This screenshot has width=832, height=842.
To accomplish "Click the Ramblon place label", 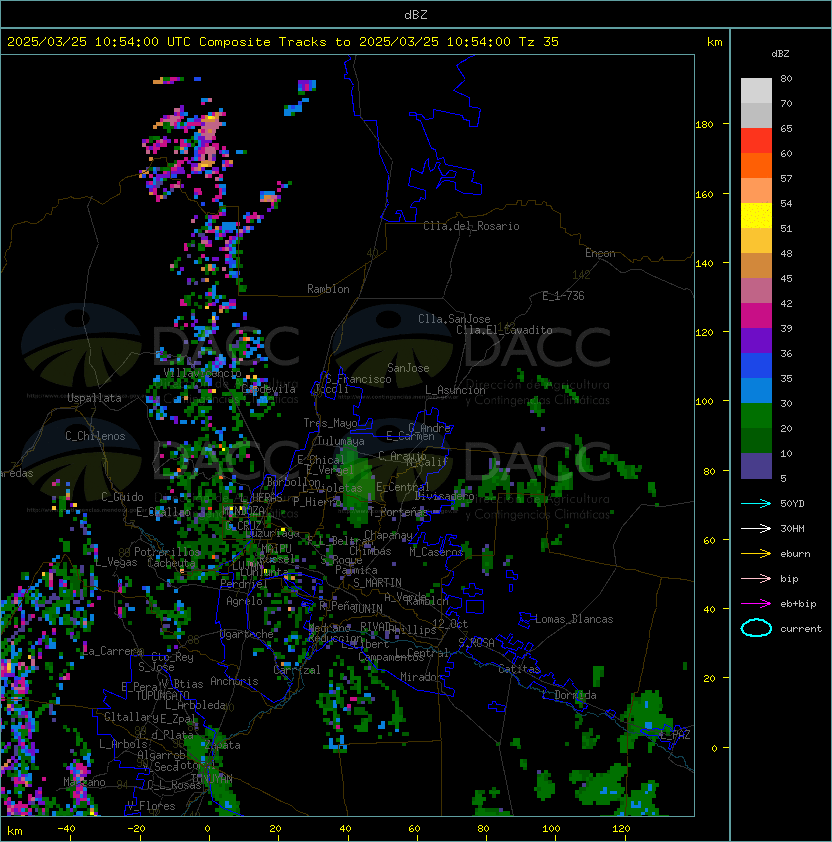I will (x=328, y=289).
